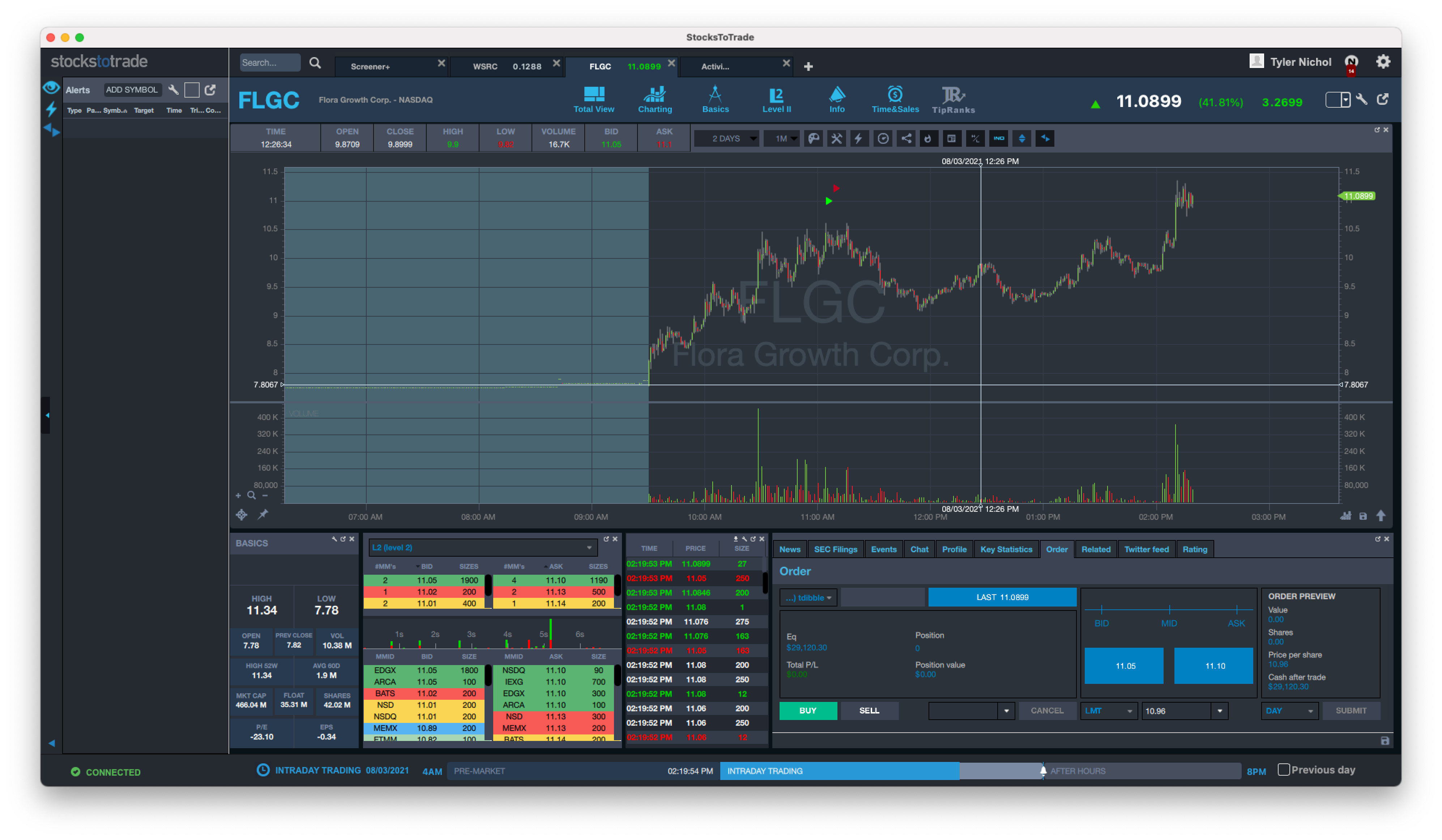Toggle the H/L high-low marker icon
The width and height of the screenshot is (1442, 840).
tap(975, 138)
